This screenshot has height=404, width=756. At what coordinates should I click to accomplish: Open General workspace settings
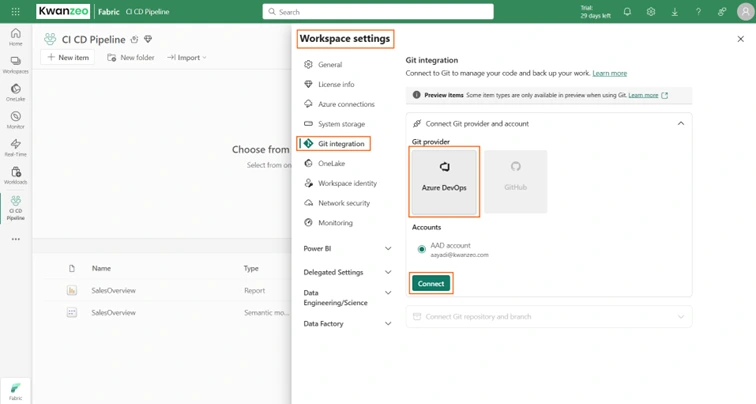[330, 64]
